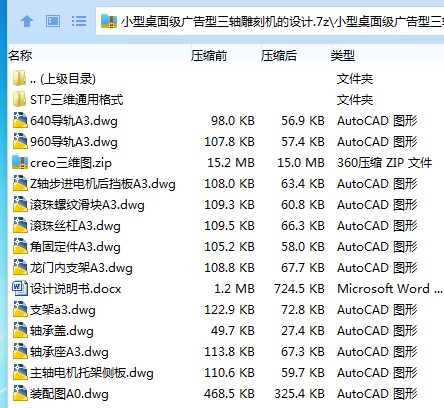The height and width of the screenshot is (408, 444).
Task: Click the 724.5 KB compressed size value
Action: [x=299, y=289]
